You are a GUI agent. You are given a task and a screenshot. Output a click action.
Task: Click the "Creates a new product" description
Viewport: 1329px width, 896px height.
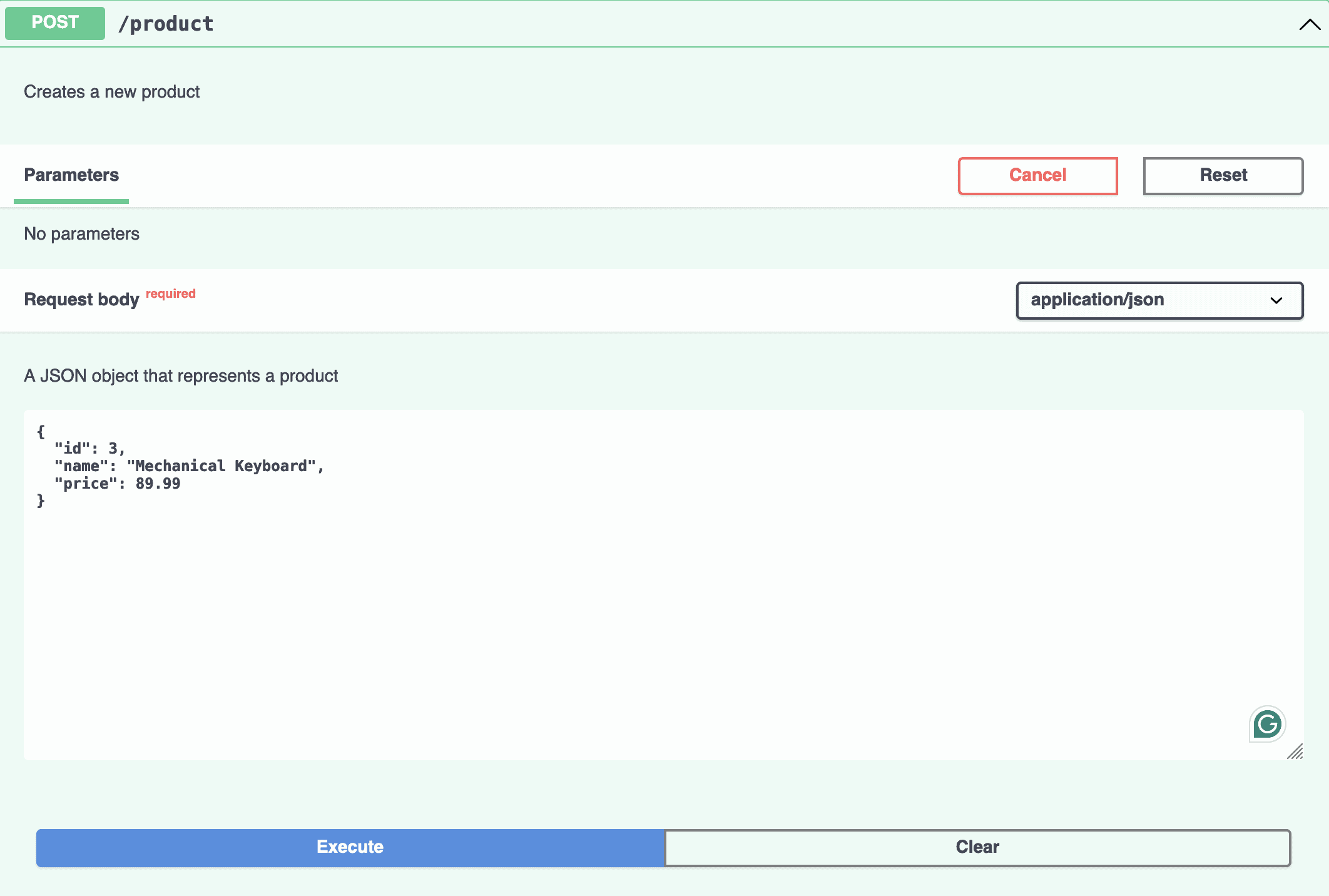[x=112, y=92]
